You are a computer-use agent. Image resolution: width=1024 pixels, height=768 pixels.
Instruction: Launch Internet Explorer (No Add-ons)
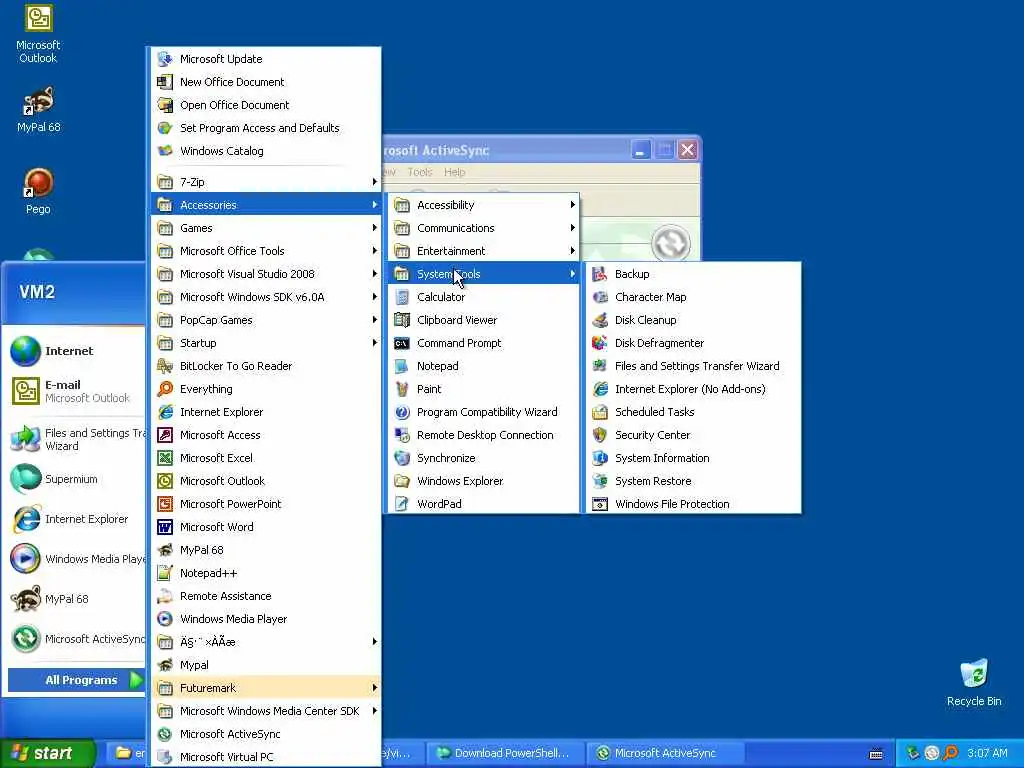pos(693,389)
